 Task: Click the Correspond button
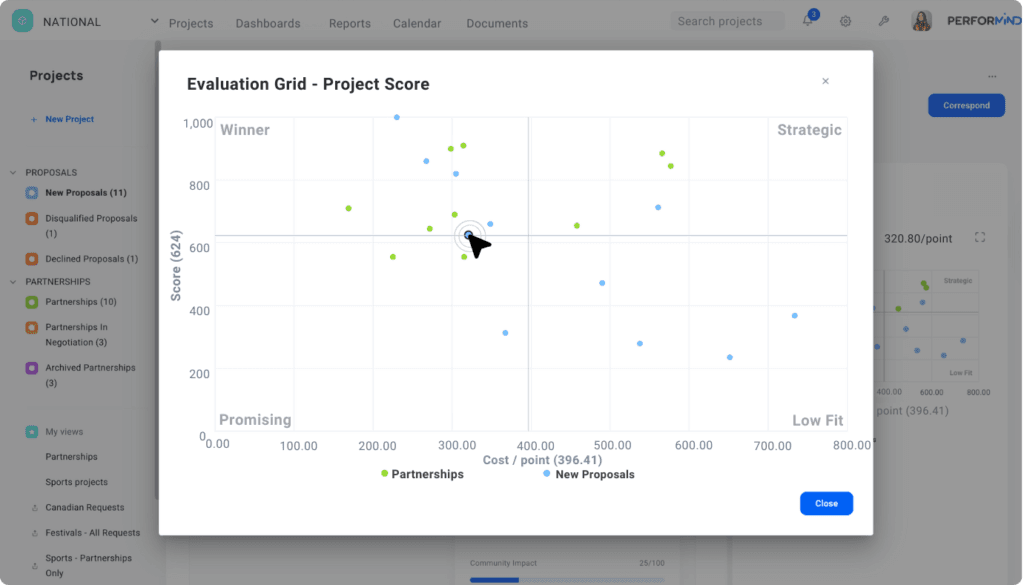click(966, 105)
